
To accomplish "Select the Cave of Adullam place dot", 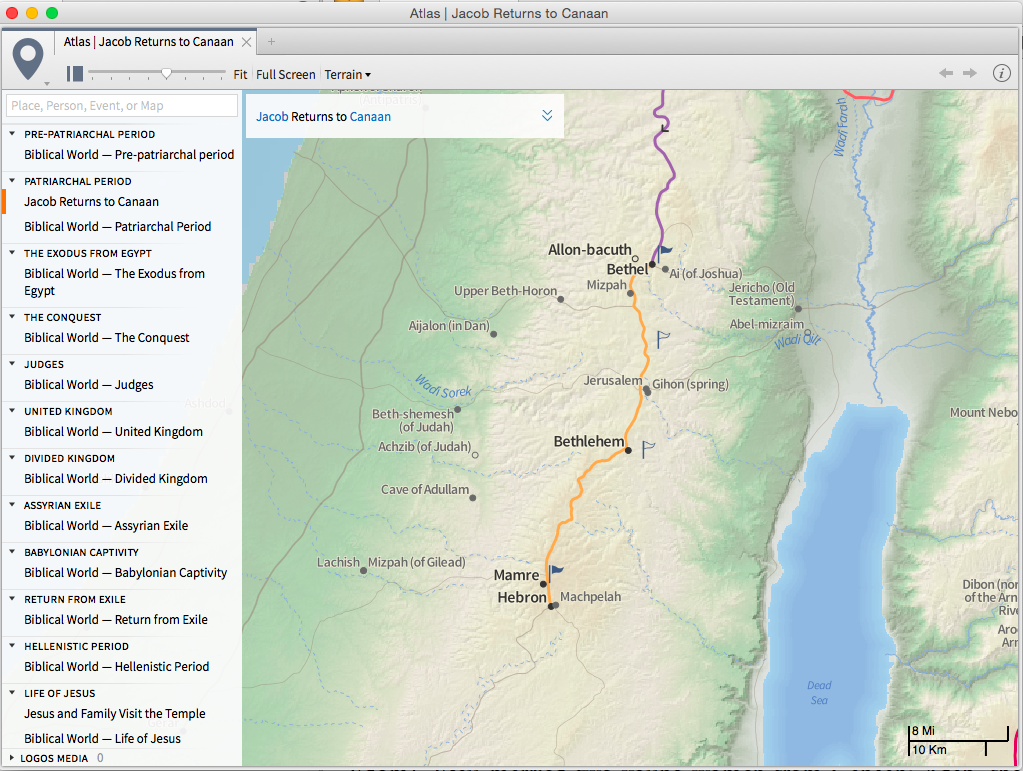I will click(472, 498).
